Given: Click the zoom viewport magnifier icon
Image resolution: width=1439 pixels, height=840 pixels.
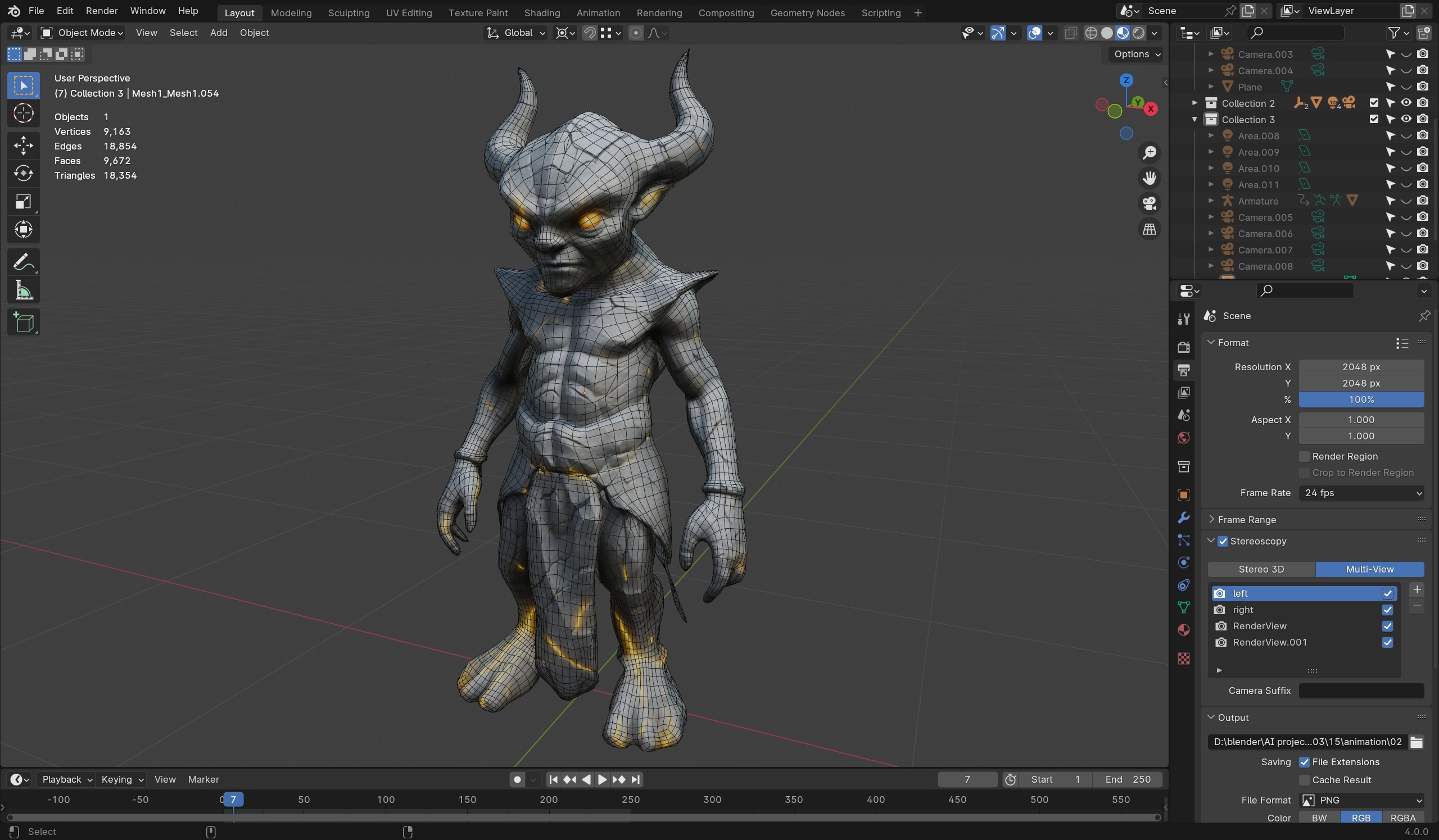Looking at the screenshot, I should point(1149,153).
